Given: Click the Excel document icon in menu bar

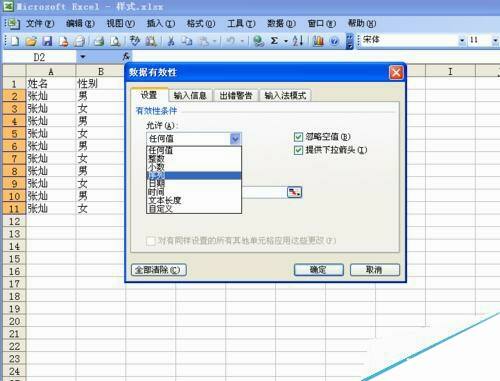Looking at the screenshot, I should [14, 24].
